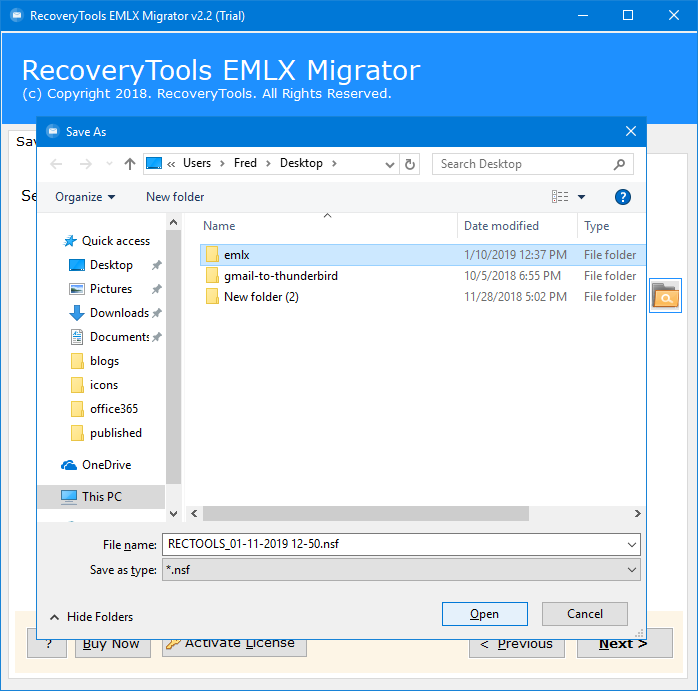Open Desktop in Quick access
Viewport: 698px width, 691px height.
coord(111,265)
